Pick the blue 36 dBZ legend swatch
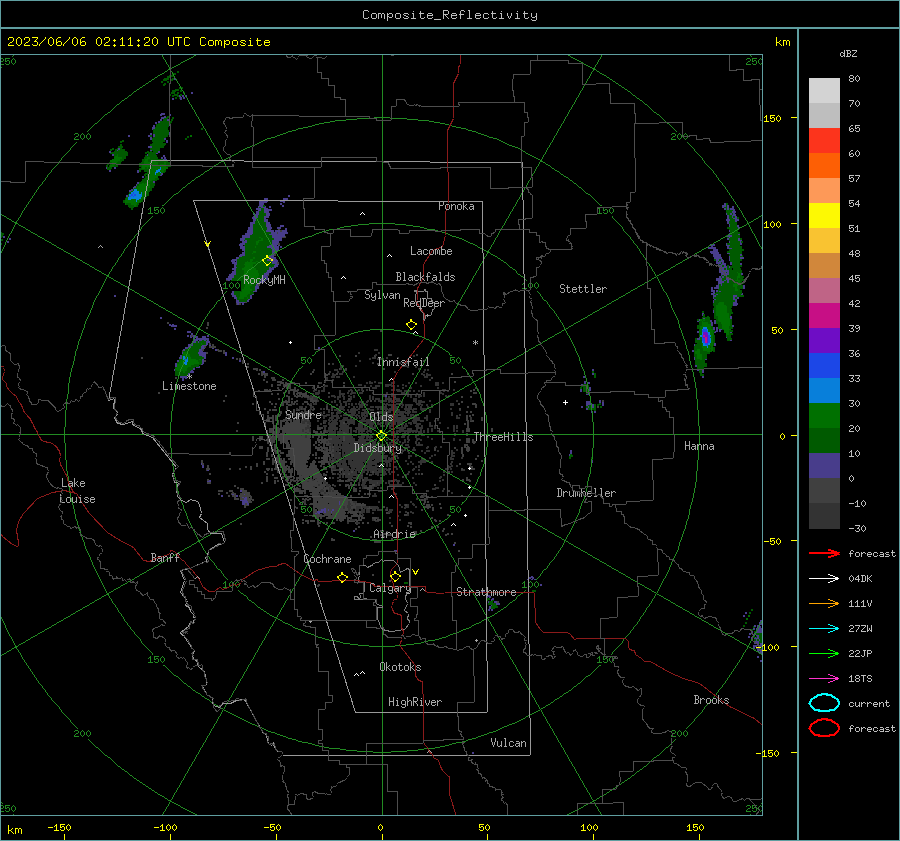The image size is (900, 841). click(x=824, y=365)
